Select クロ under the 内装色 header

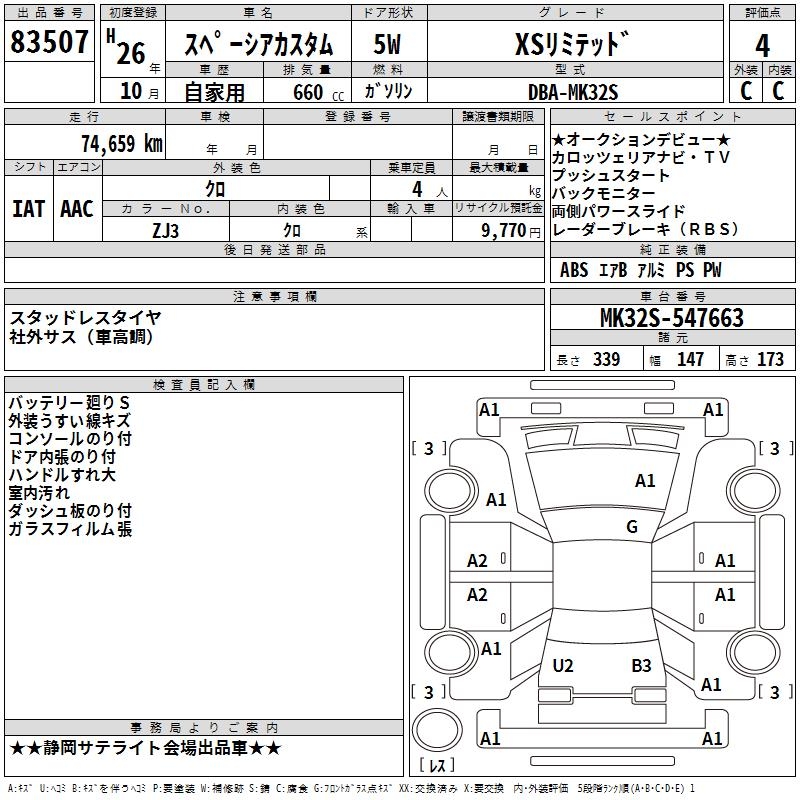tap(292, 231)
